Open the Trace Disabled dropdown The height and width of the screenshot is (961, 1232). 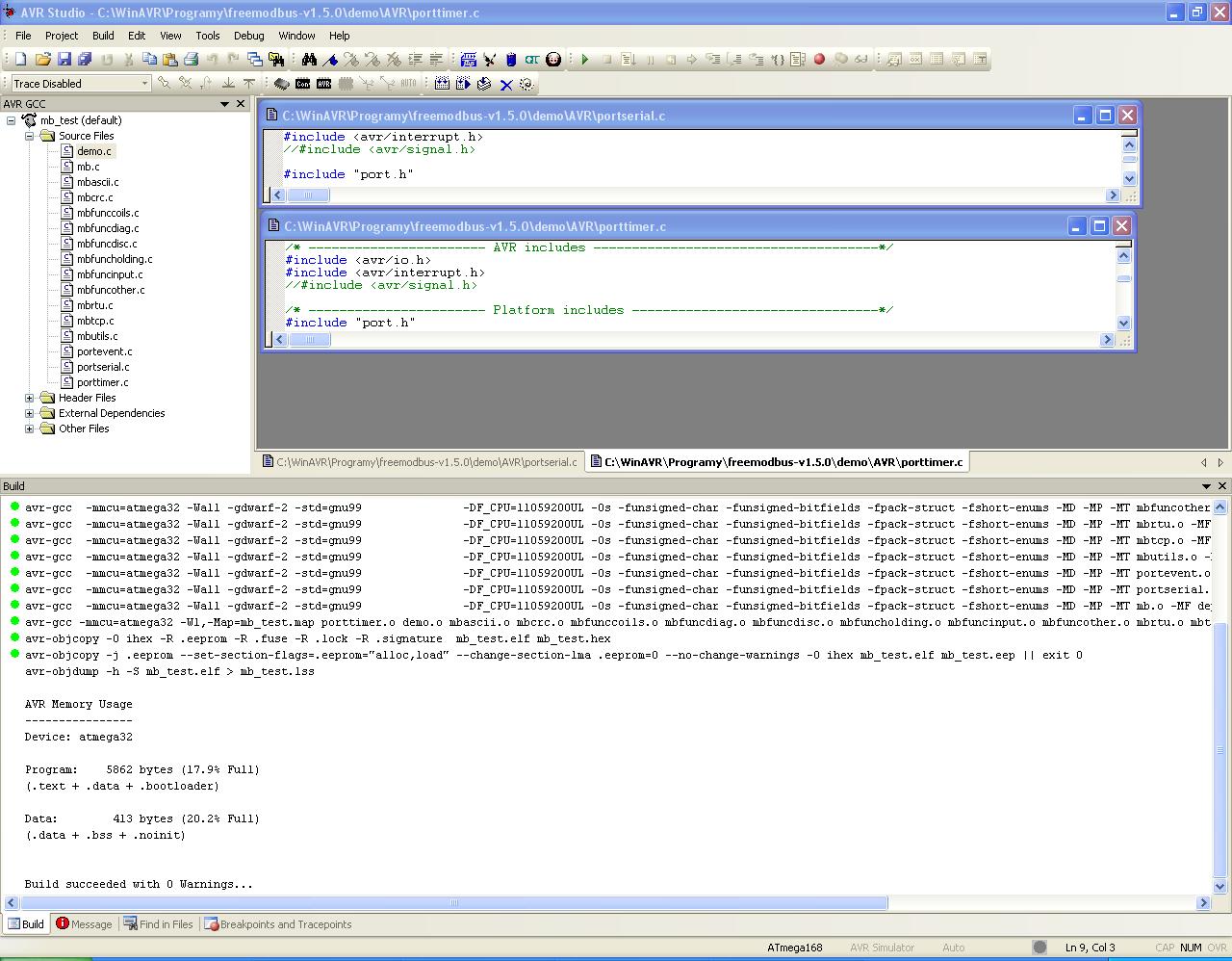coord(144,84)
